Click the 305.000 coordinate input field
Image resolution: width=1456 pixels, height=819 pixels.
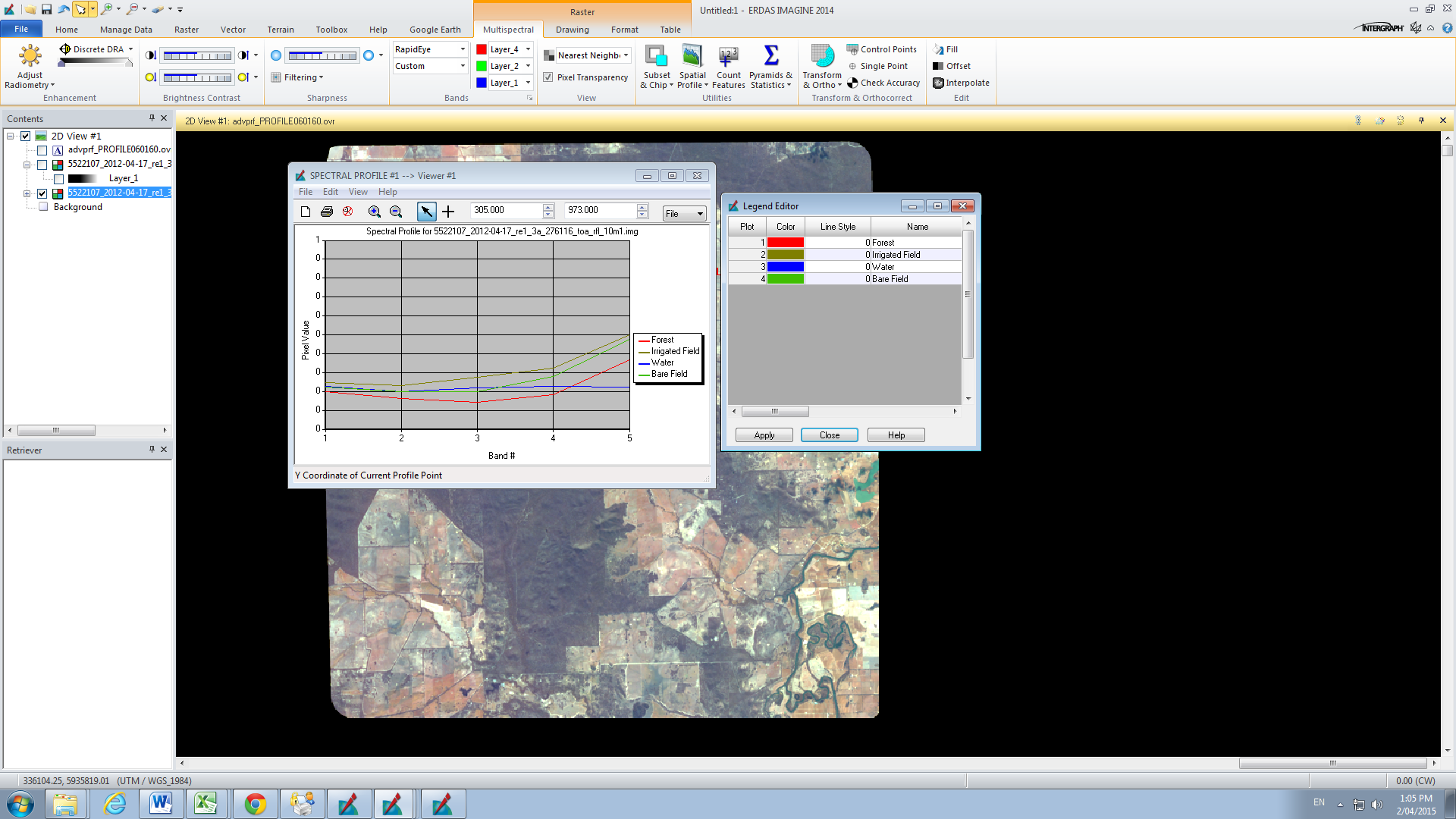[x=506, y=210]
